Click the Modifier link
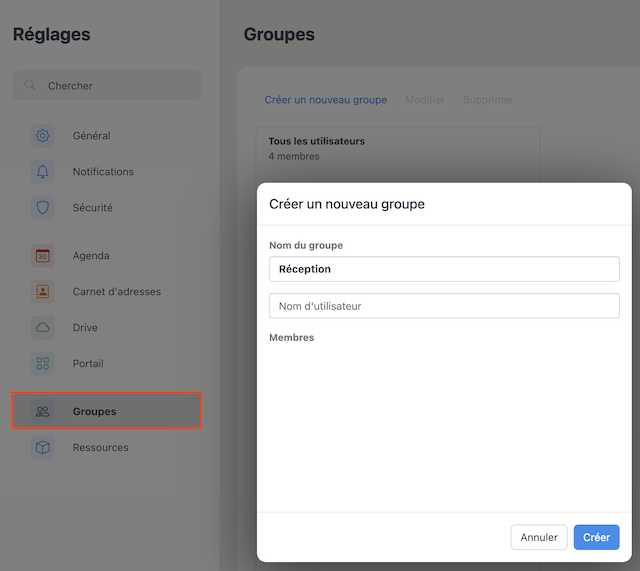 (x=425, y=100)
